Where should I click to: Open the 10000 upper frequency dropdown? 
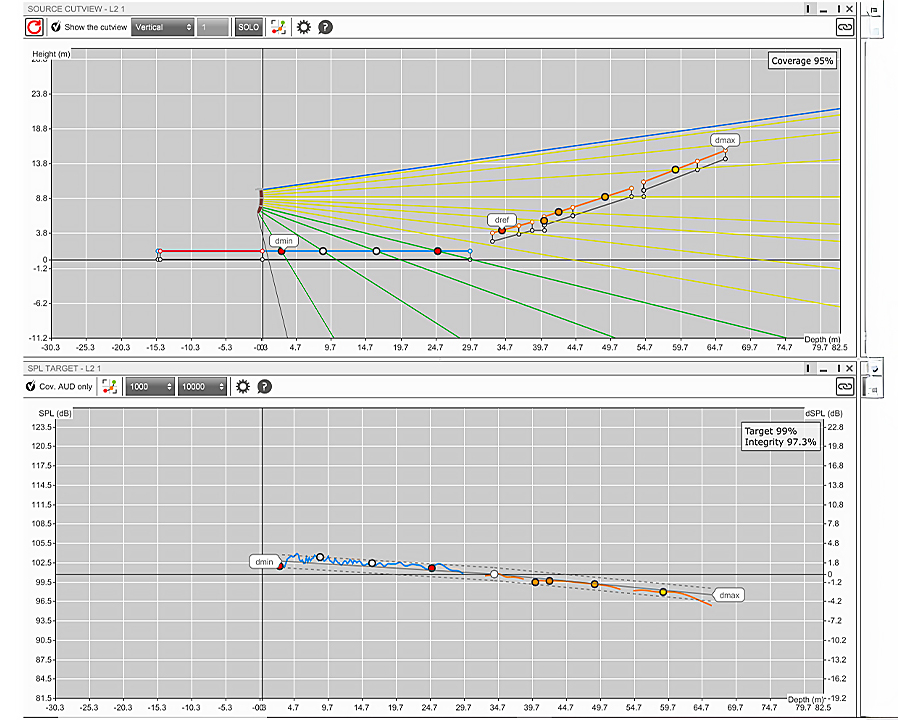tap(203, 386)
